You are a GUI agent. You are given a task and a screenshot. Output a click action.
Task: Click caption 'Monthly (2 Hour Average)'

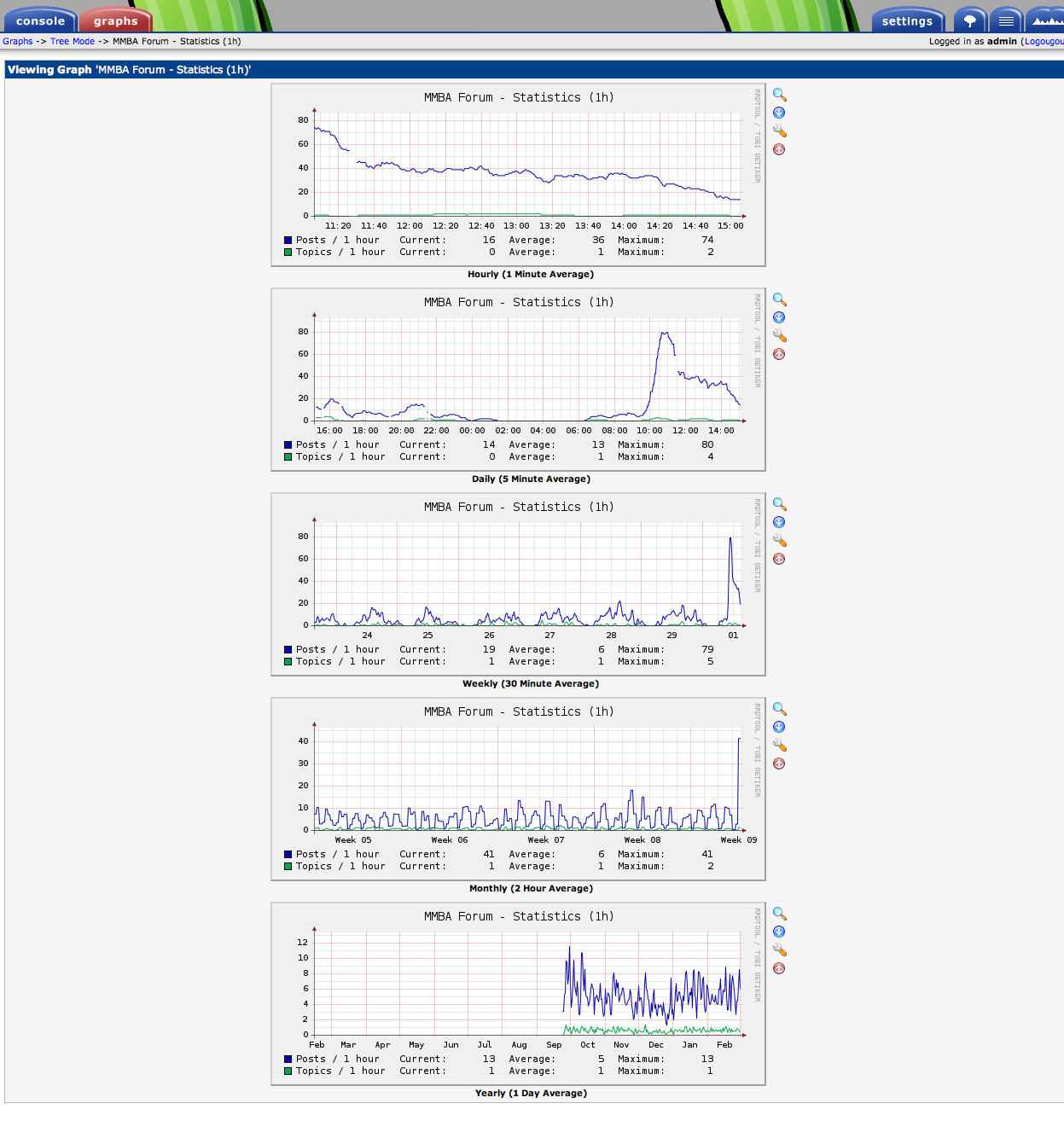tap(531, 888)
